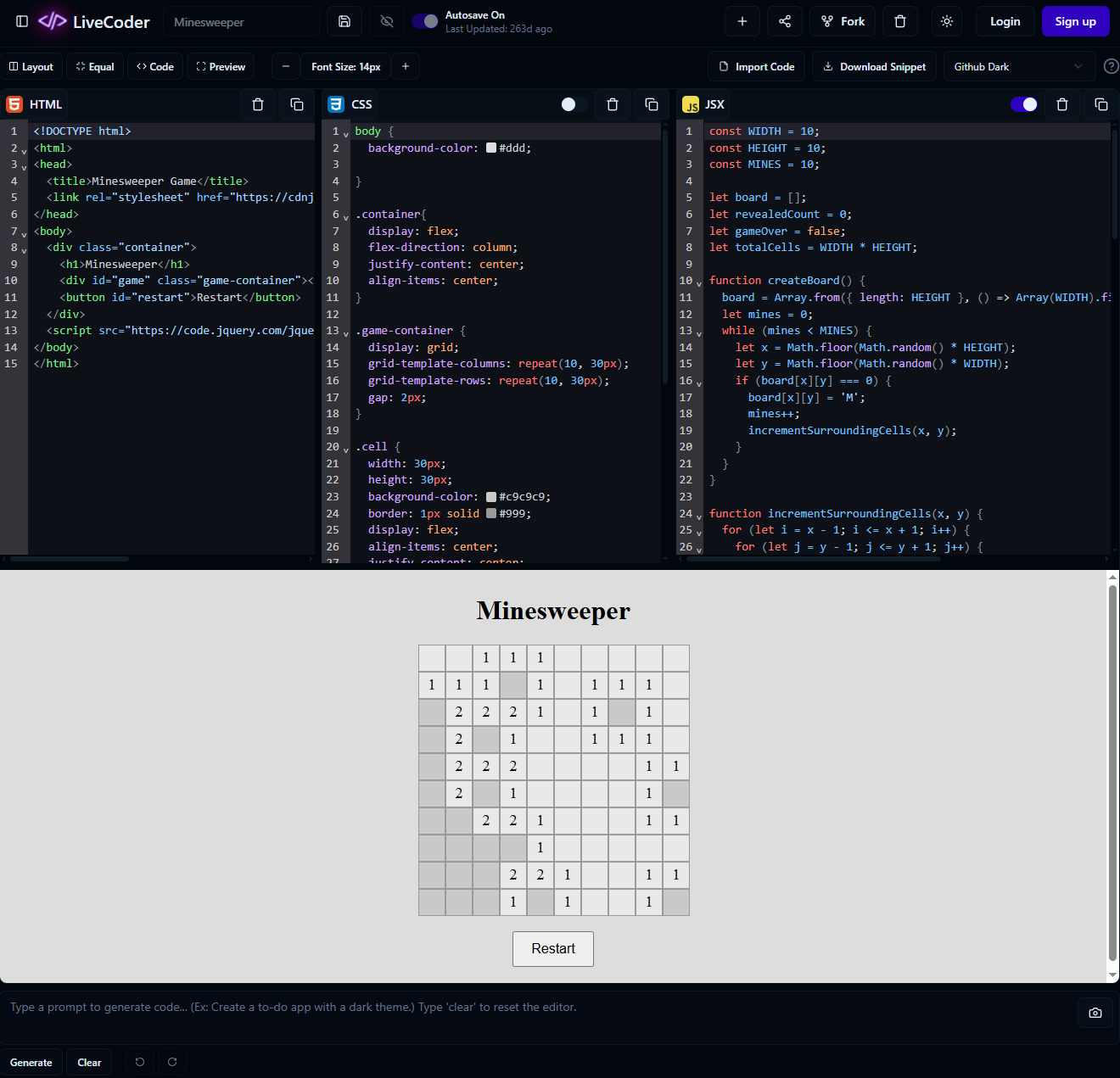The width and height of the screenshot is (1120, 1078).
Task: Toggle the sidebar panel icon
Action: (x=22, y=21)
